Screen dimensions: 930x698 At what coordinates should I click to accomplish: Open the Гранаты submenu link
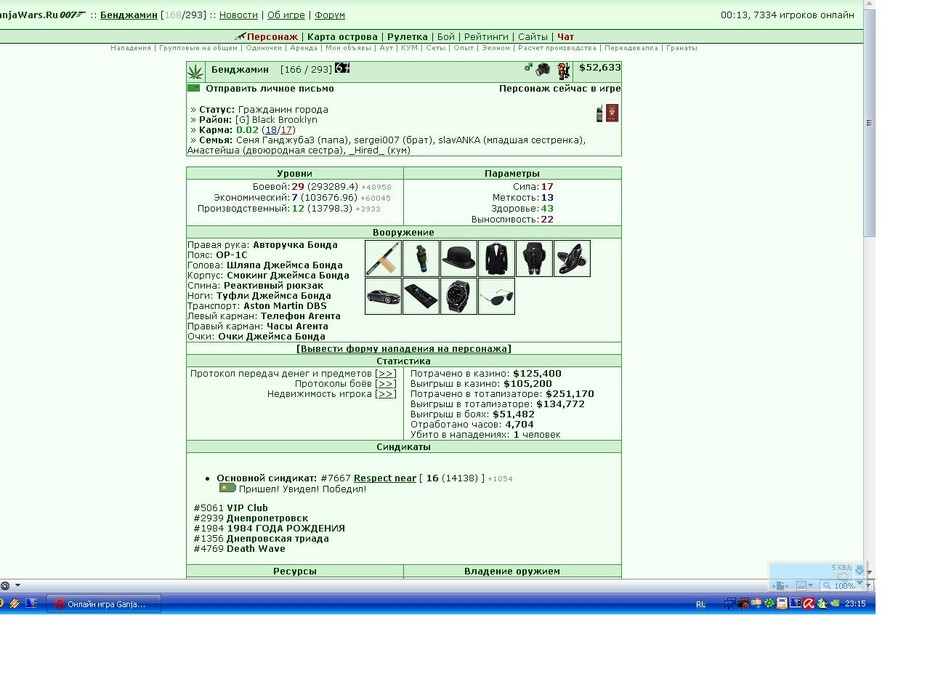click(681, 48)
